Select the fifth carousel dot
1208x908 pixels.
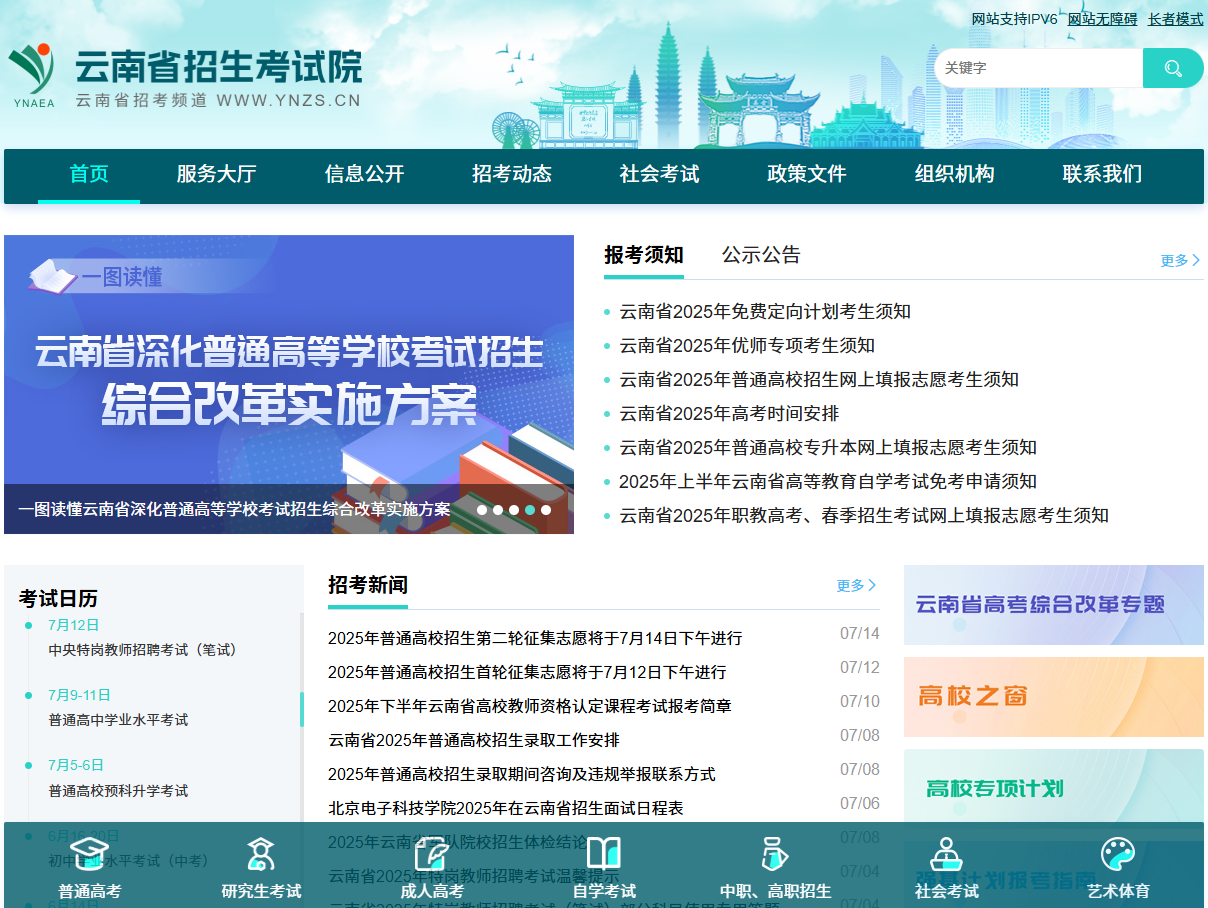coord(546,510)
